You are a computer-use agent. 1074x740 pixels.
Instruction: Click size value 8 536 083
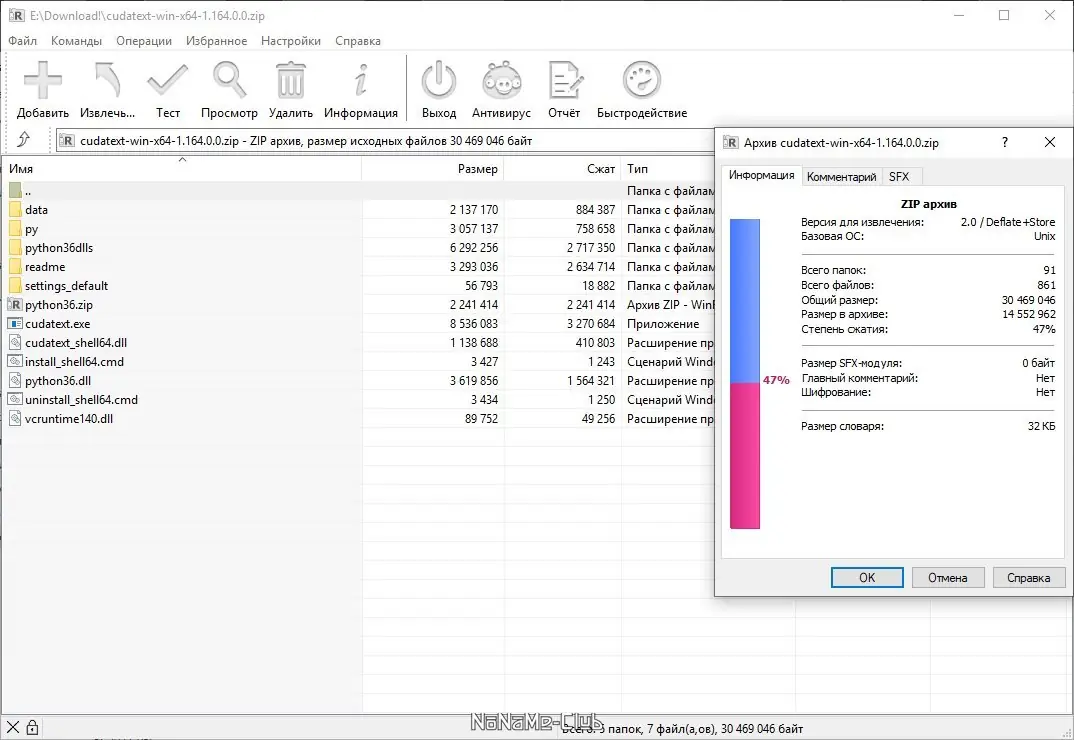coord(474,323)
